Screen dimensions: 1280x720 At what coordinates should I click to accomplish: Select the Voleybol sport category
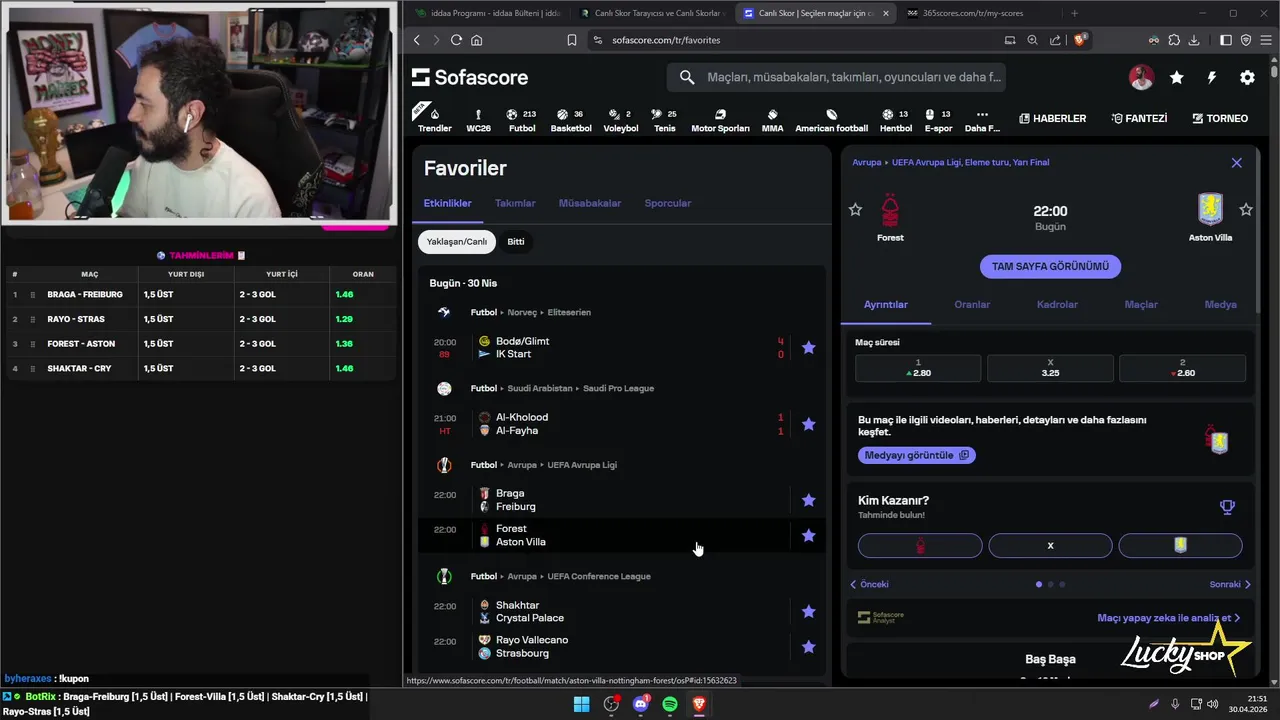click(621, 119)
